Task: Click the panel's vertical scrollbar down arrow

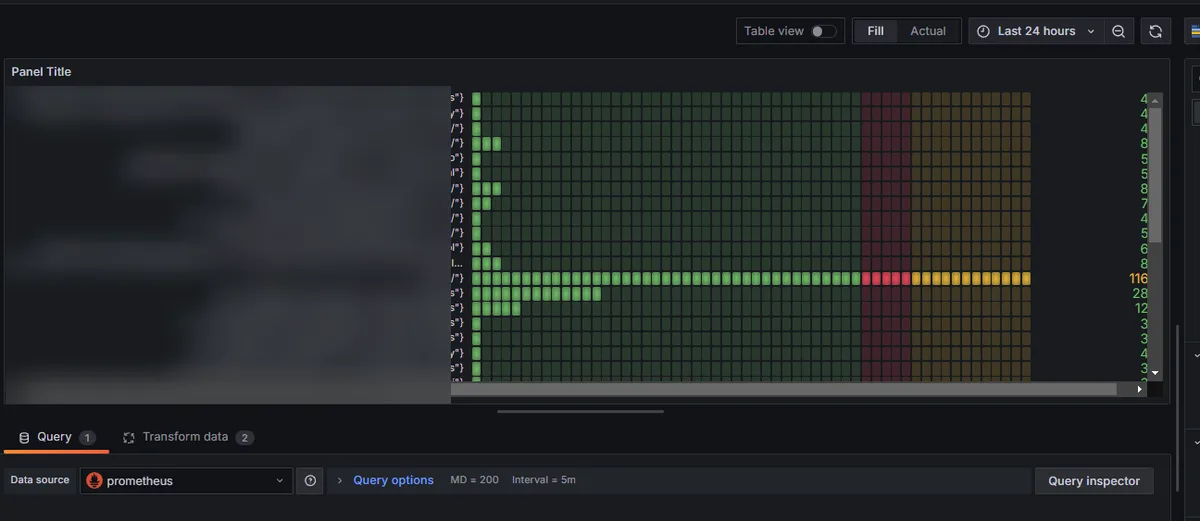Action: (1155, 373)
